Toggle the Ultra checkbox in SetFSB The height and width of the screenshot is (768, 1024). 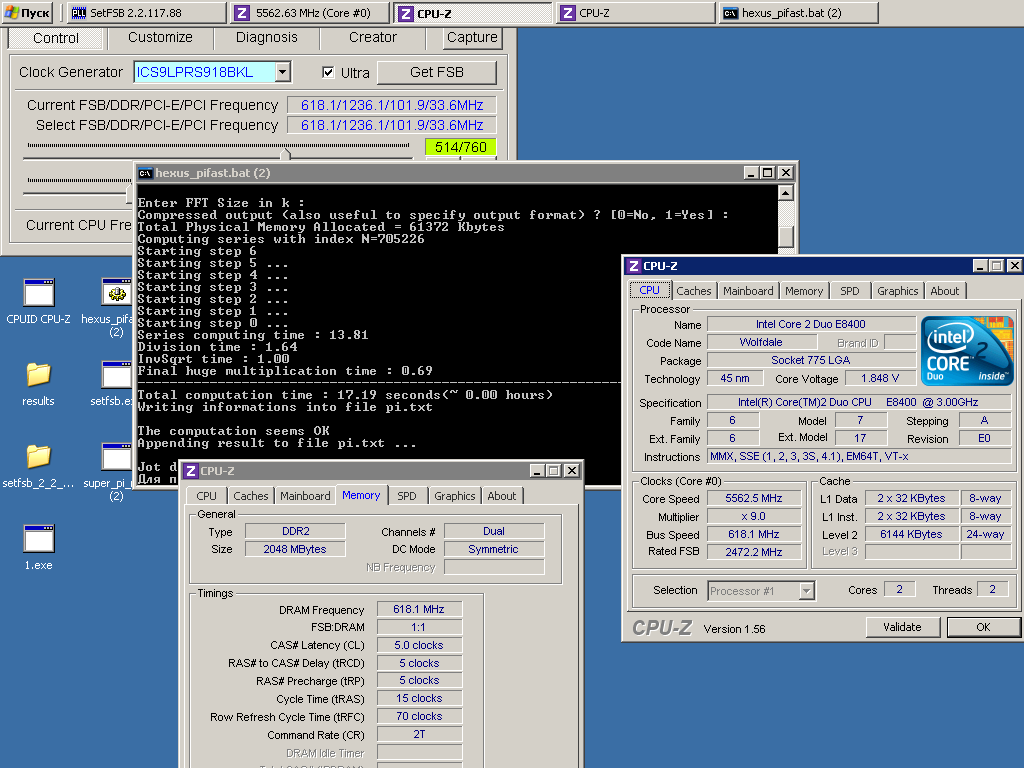(x=328, y=72)
